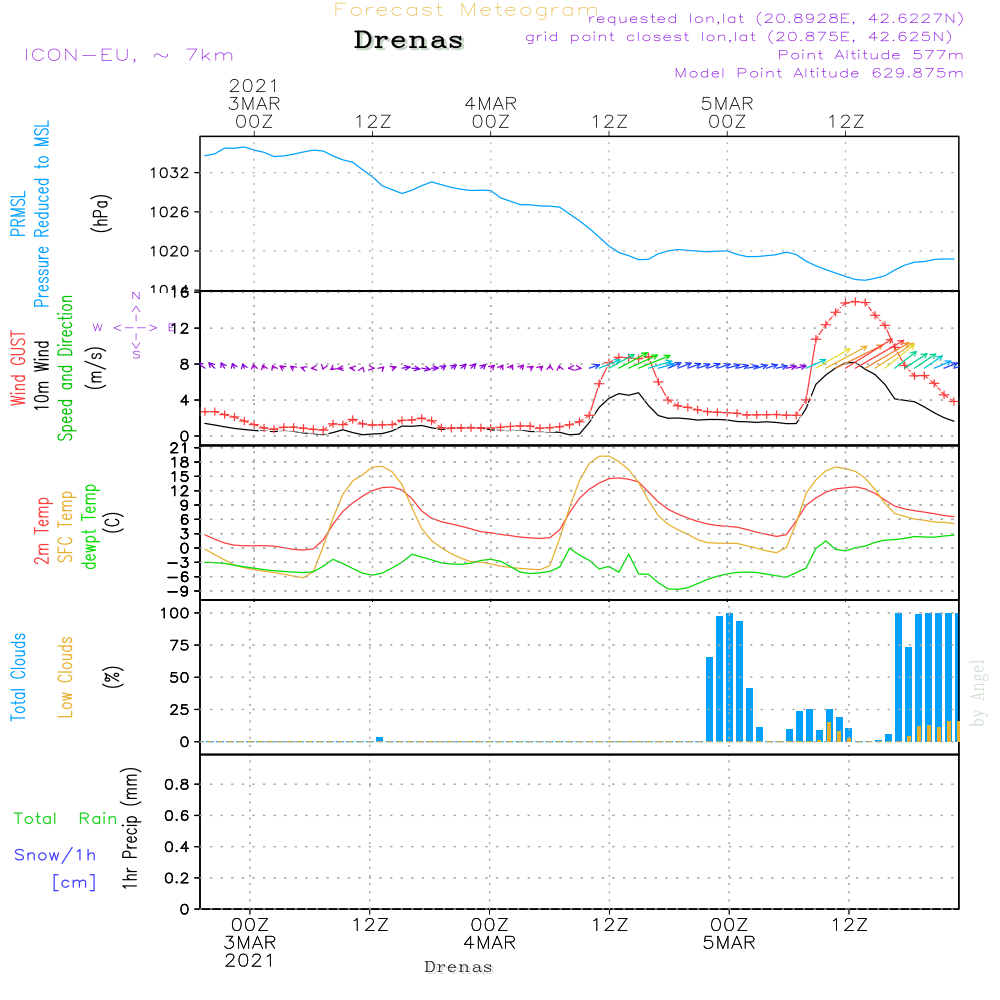Click 'PRMSL Pressure Reduced to MSL' axis label
Image resolution: width=1000 pixels, height=1000 pixels.
[x=31, y=214]
